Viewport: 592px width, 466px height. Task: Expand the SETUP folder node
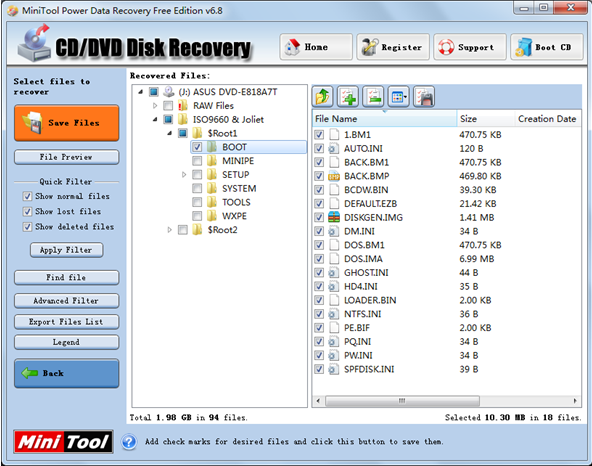click(x=184, y=174)
